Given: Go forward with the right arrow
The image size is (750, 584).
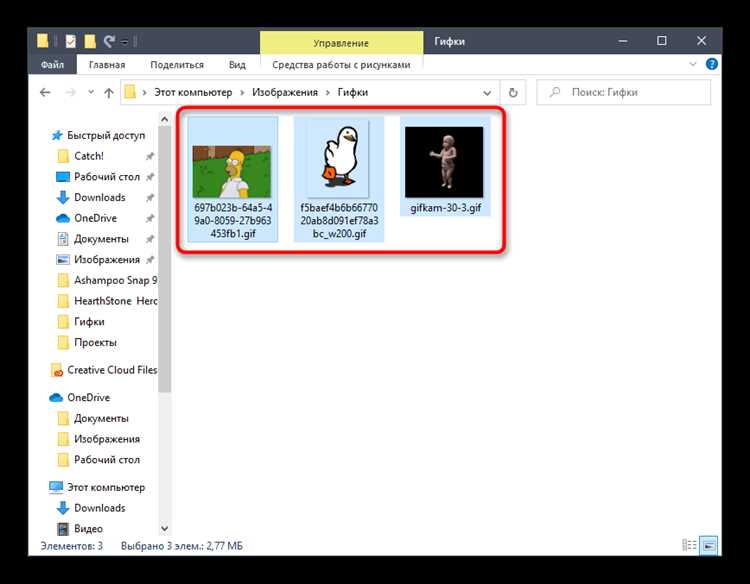Looking at the screenshot, I should point(70,92).
